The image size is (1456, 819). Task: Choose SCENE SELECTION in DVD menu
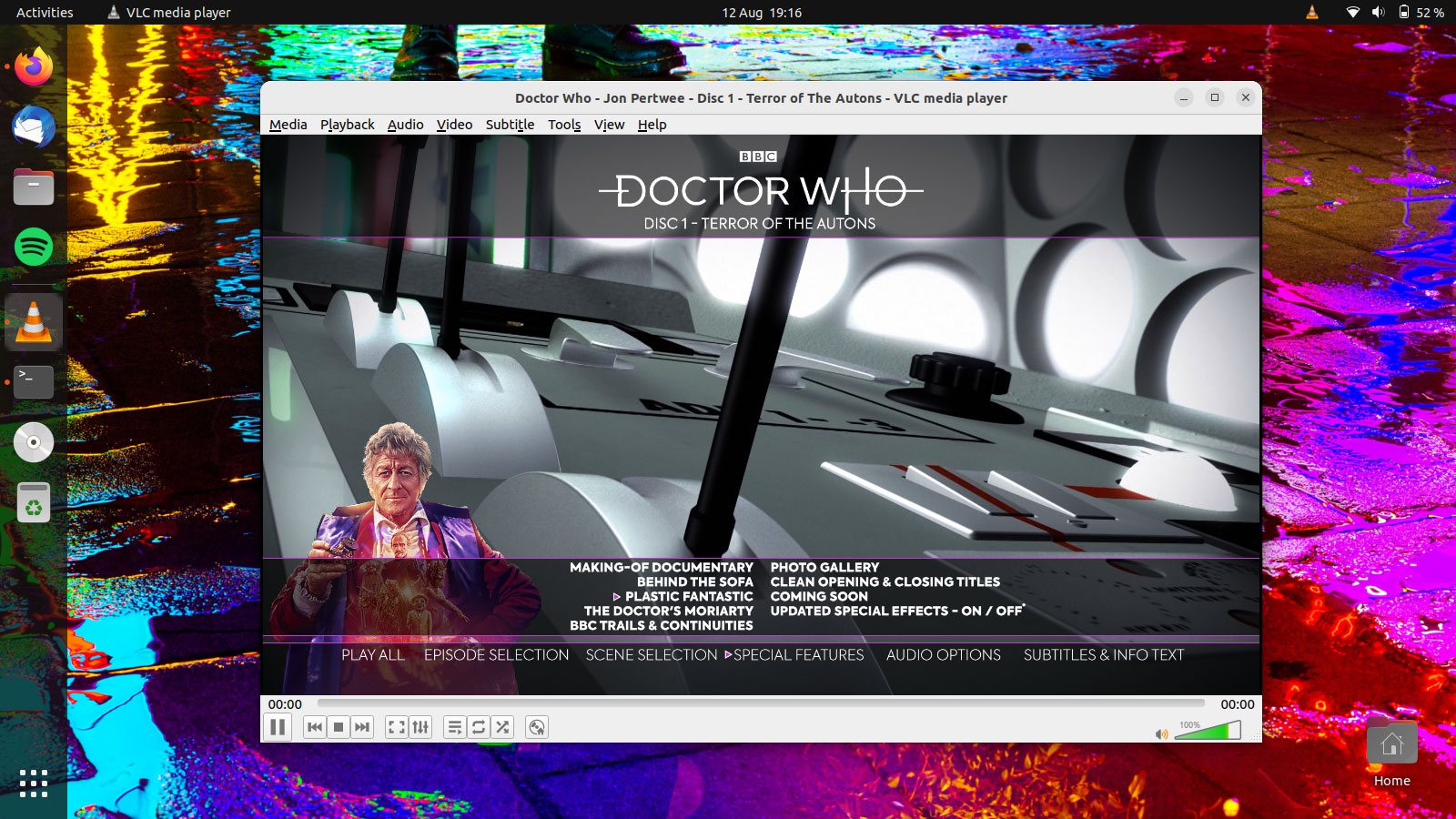point(652,655)
